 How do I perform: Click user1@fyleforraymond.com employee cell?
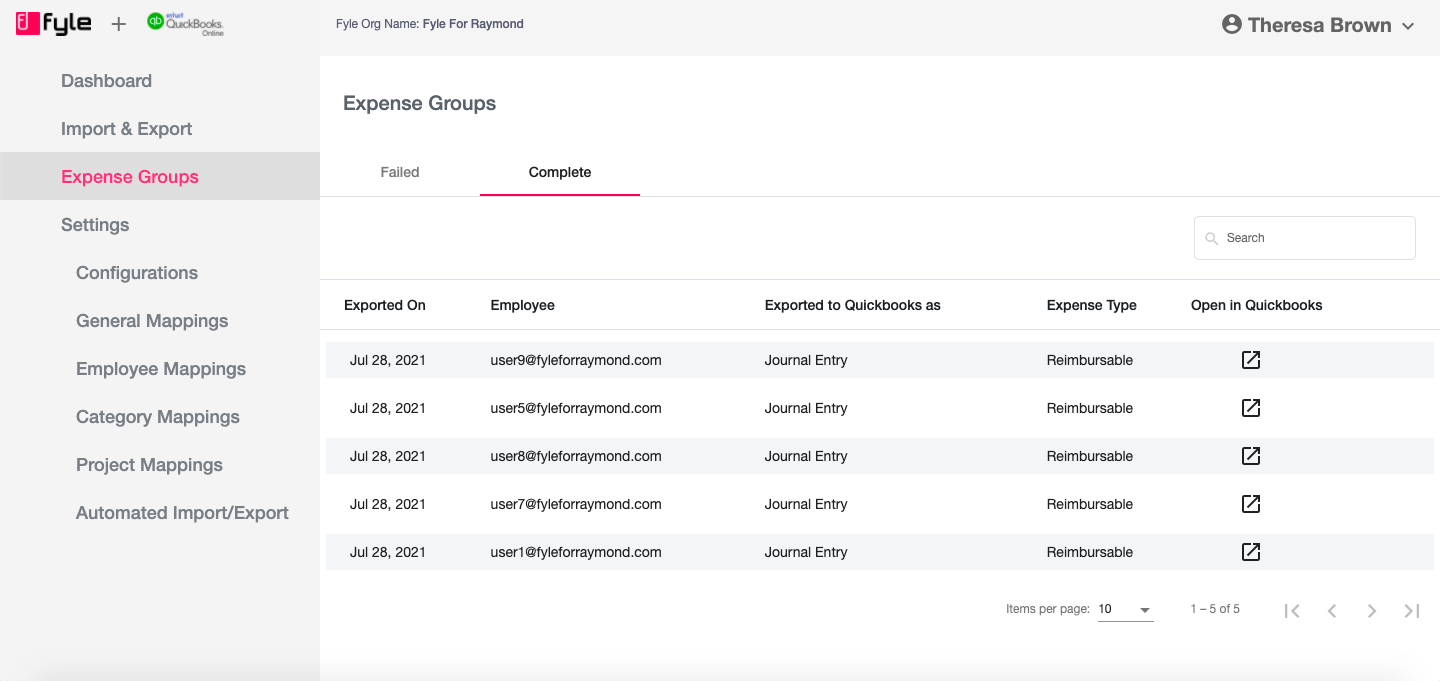tap(576, 552)
